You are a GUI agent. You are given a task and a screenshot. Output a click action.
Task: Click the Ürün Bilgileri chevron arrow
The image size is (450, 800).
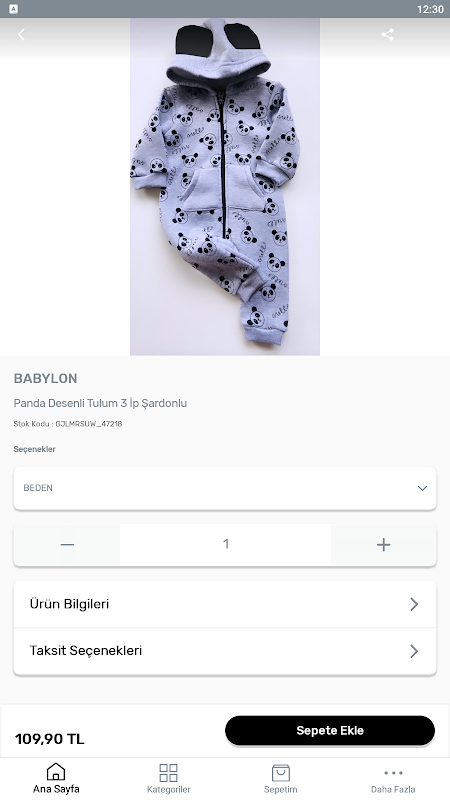(414, 604)
